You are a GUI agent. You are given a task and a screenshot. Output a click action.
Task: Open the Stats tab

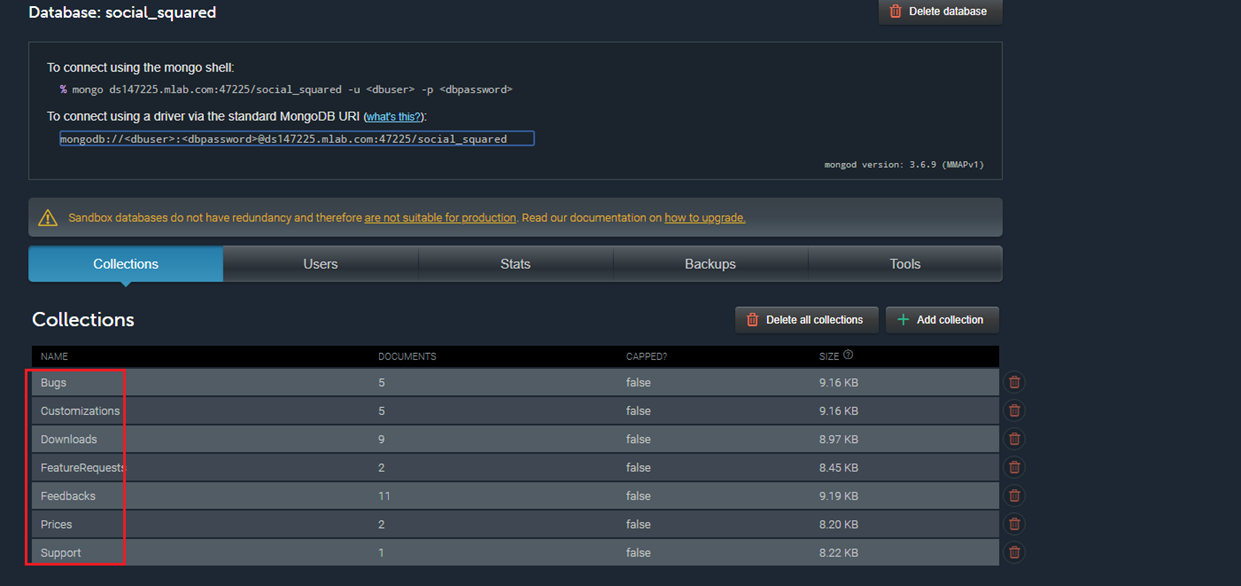515,264
